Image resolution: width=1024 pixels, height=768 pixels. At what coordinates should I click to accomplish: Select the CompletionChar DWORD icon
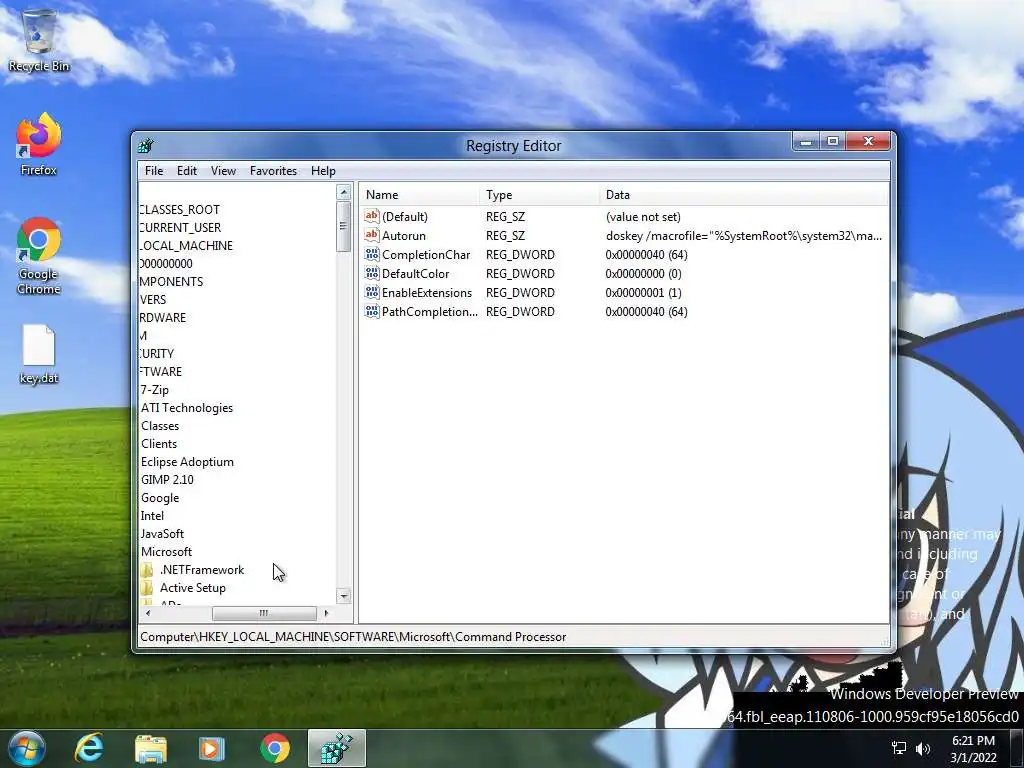[372, 254]
